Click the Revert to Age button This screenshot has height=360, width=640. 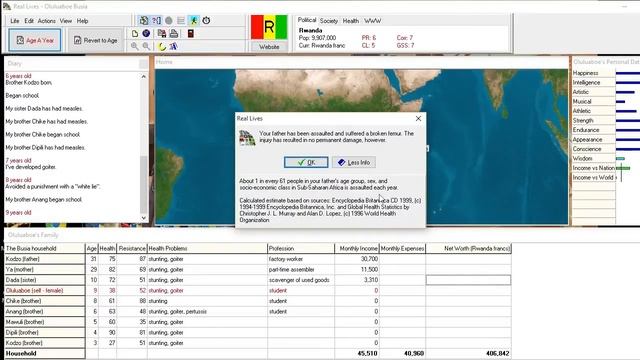click(x=95, y=40)
